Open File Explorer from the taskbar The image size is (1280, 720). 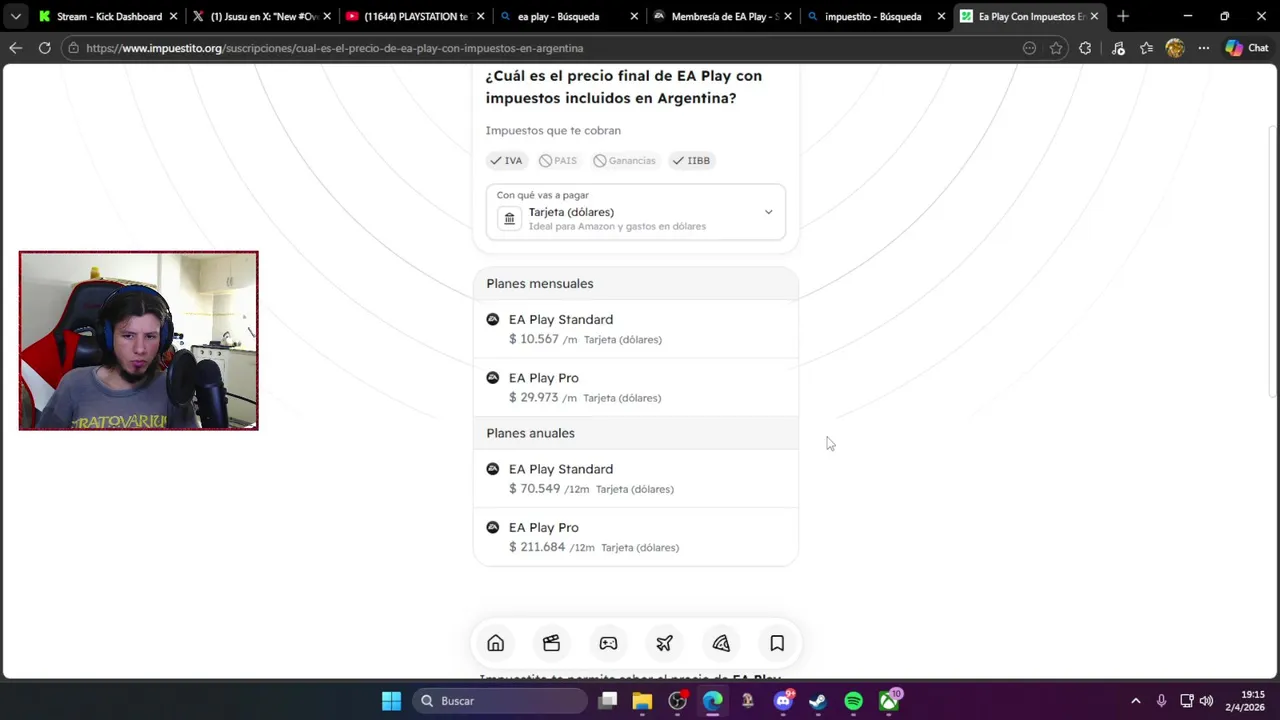[642, 701]
